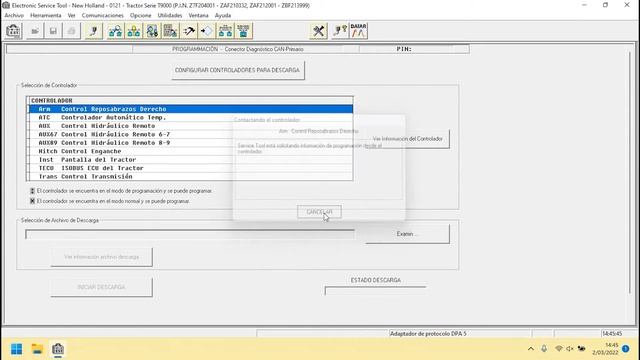The width and height of the screenshot is (640, 360).
Task: Click the arrow into diamond toolbar icon
Action: click(207, 31)
